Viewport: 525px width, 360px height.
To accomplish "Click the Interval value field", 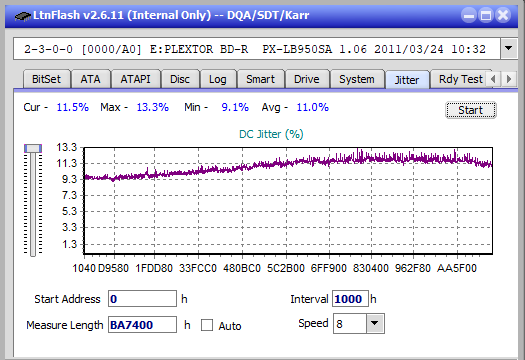I will [350, 299].
